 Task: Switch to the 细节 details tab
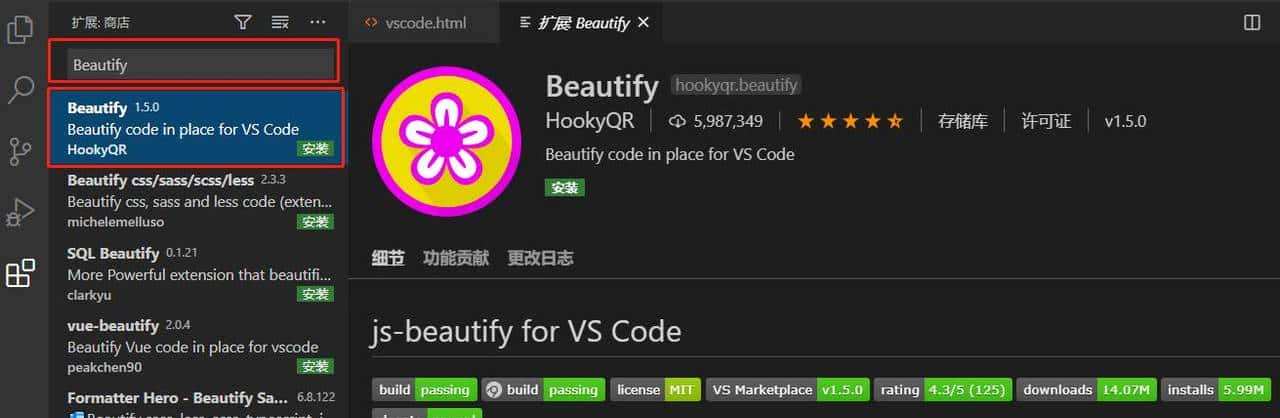coord(388,258)
